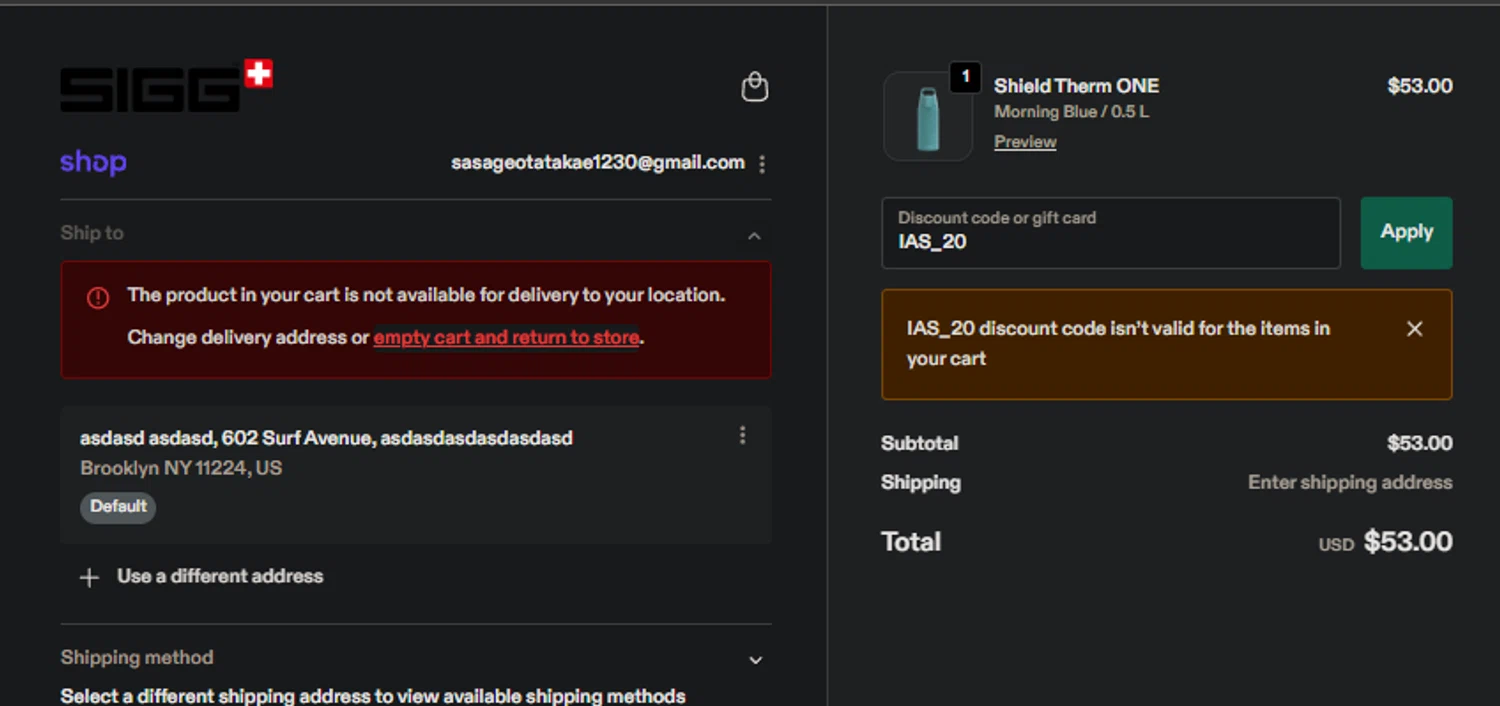Choose 'Use a different address'
Screen dimensions: 1500x706
[x=220, y=576]
